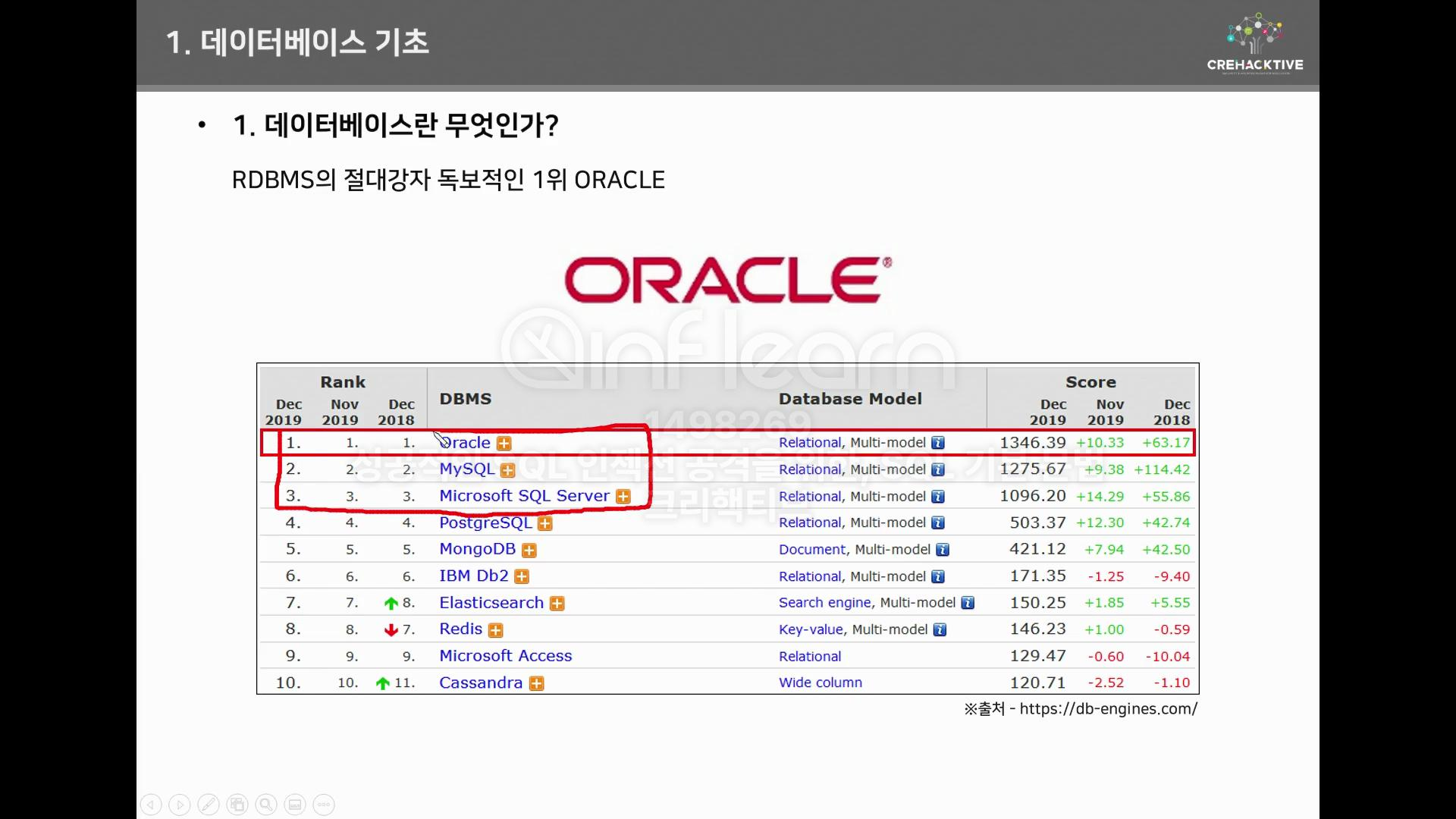The height and width of the screenshot is (819, 1456).
Task: Click info icon on Redis Multi-model
Action: point(940,629)
